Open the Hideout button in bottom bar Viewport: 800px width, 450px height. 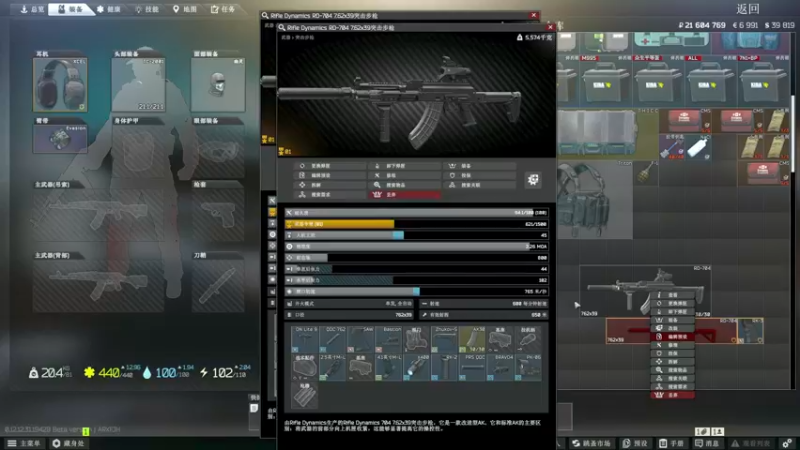(68, 443)
